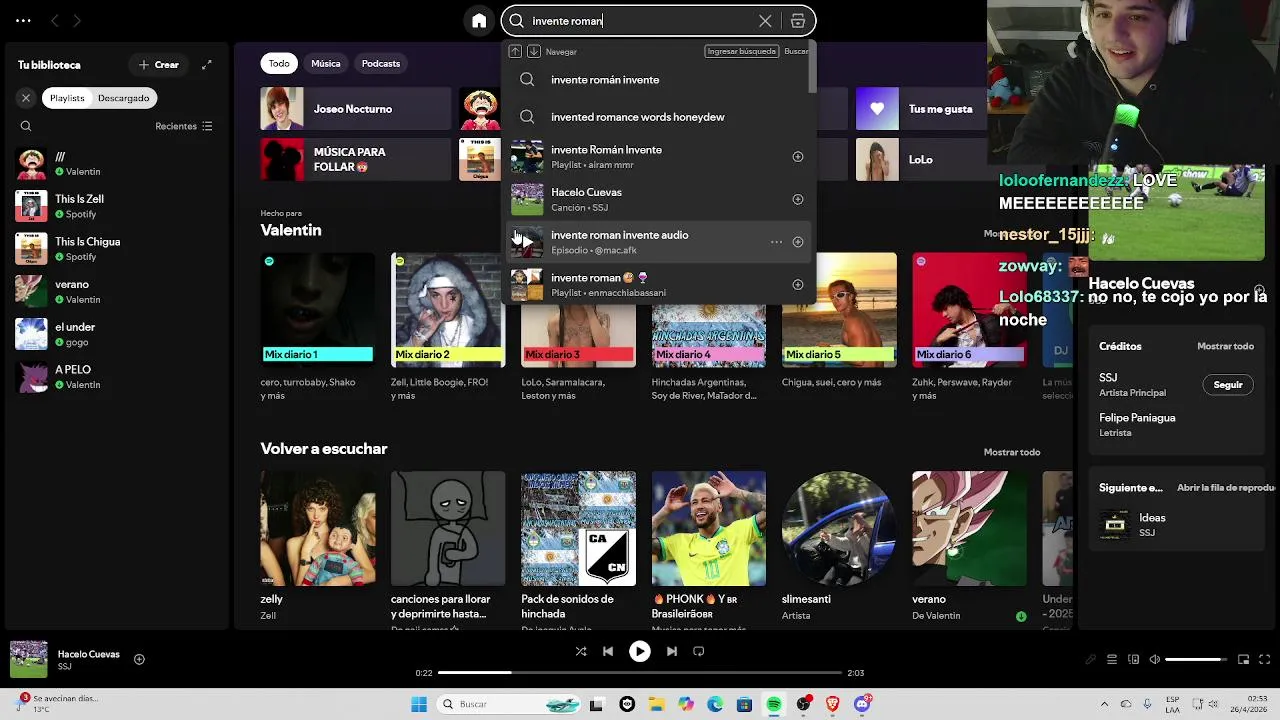
Task: Open more options for invente audio episode
Action: tap(776, 242)
